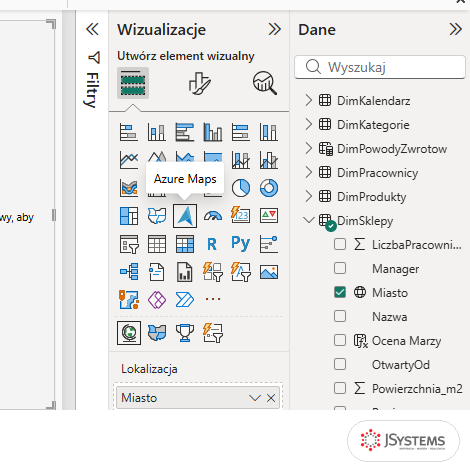
Task: Select the donut chart visual
Action: pyautogui.click(x=269, y=188)
